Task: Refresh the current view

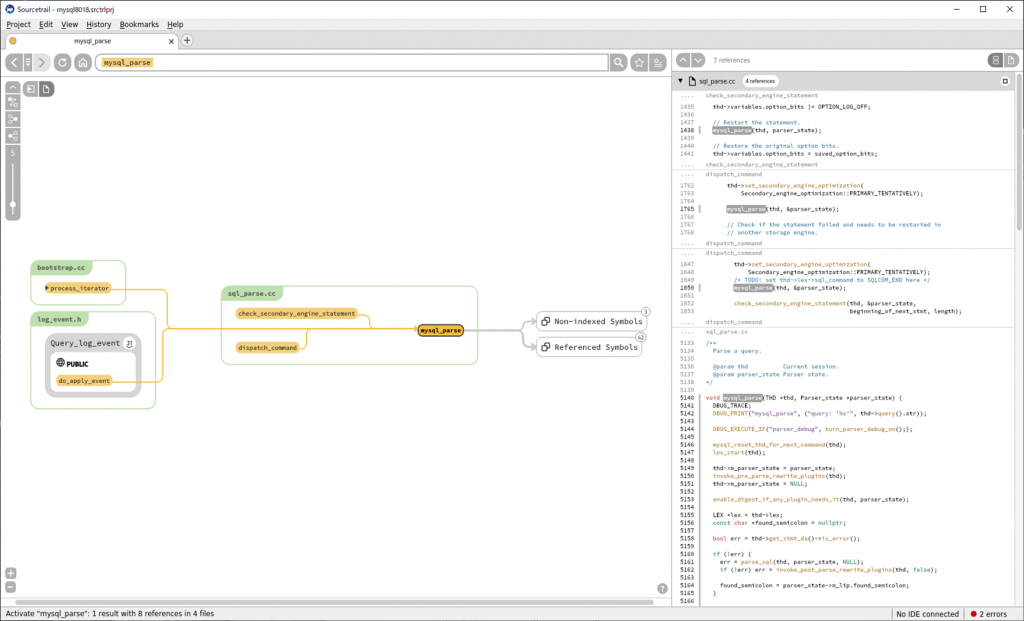Action: [62, 62]
